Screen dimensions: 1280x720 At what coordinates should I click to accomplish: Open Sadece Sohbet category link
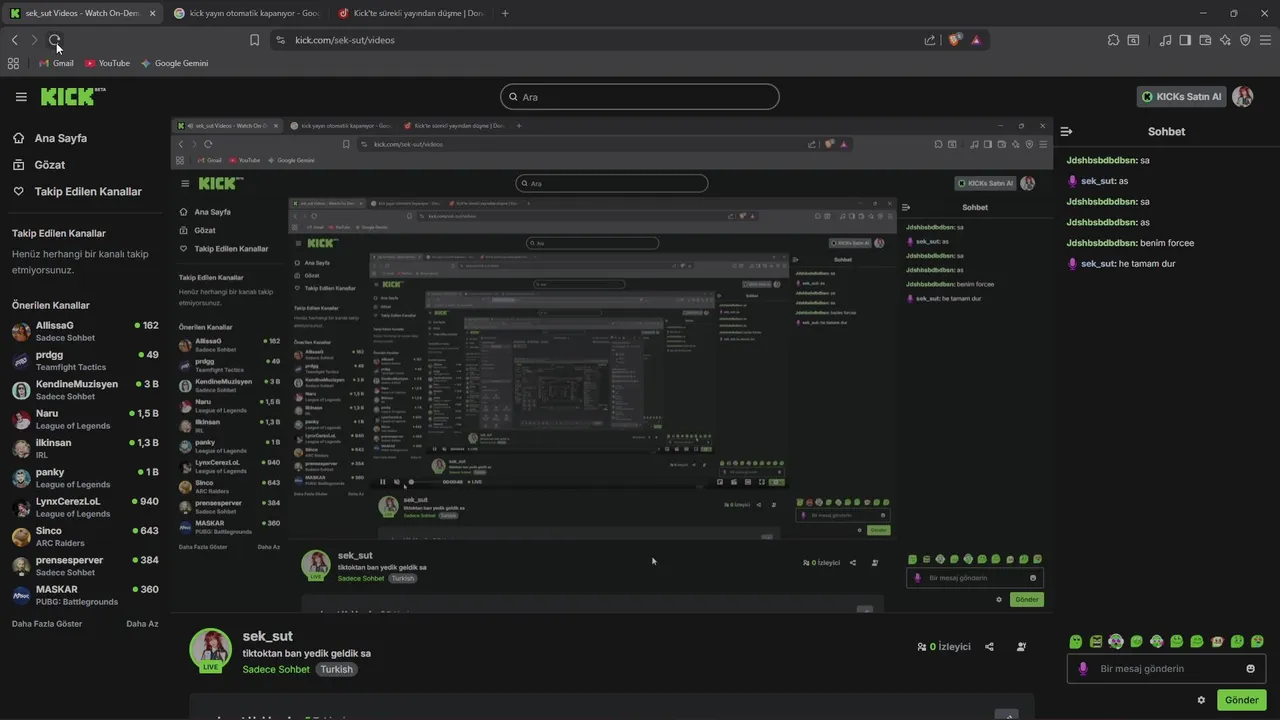[x=276, y=669]
